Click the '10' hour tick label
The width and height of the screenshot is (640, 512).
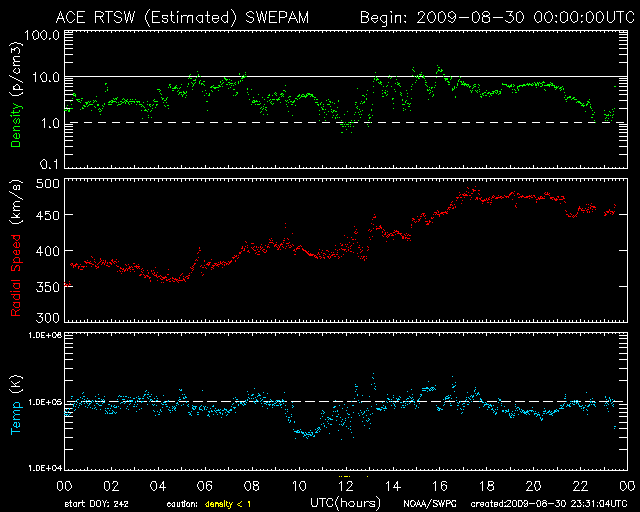(299, 486)
